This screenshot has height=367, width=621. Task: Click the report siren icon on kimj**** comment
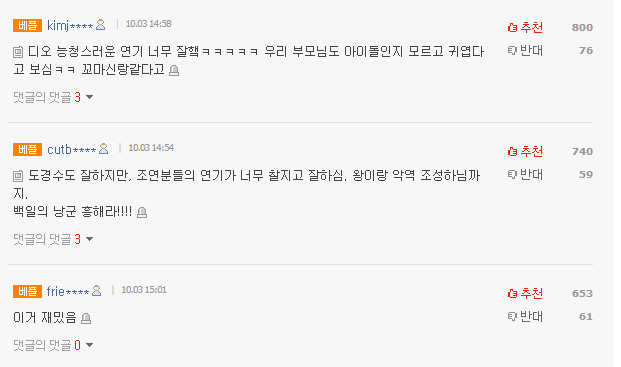coord(174,70)
